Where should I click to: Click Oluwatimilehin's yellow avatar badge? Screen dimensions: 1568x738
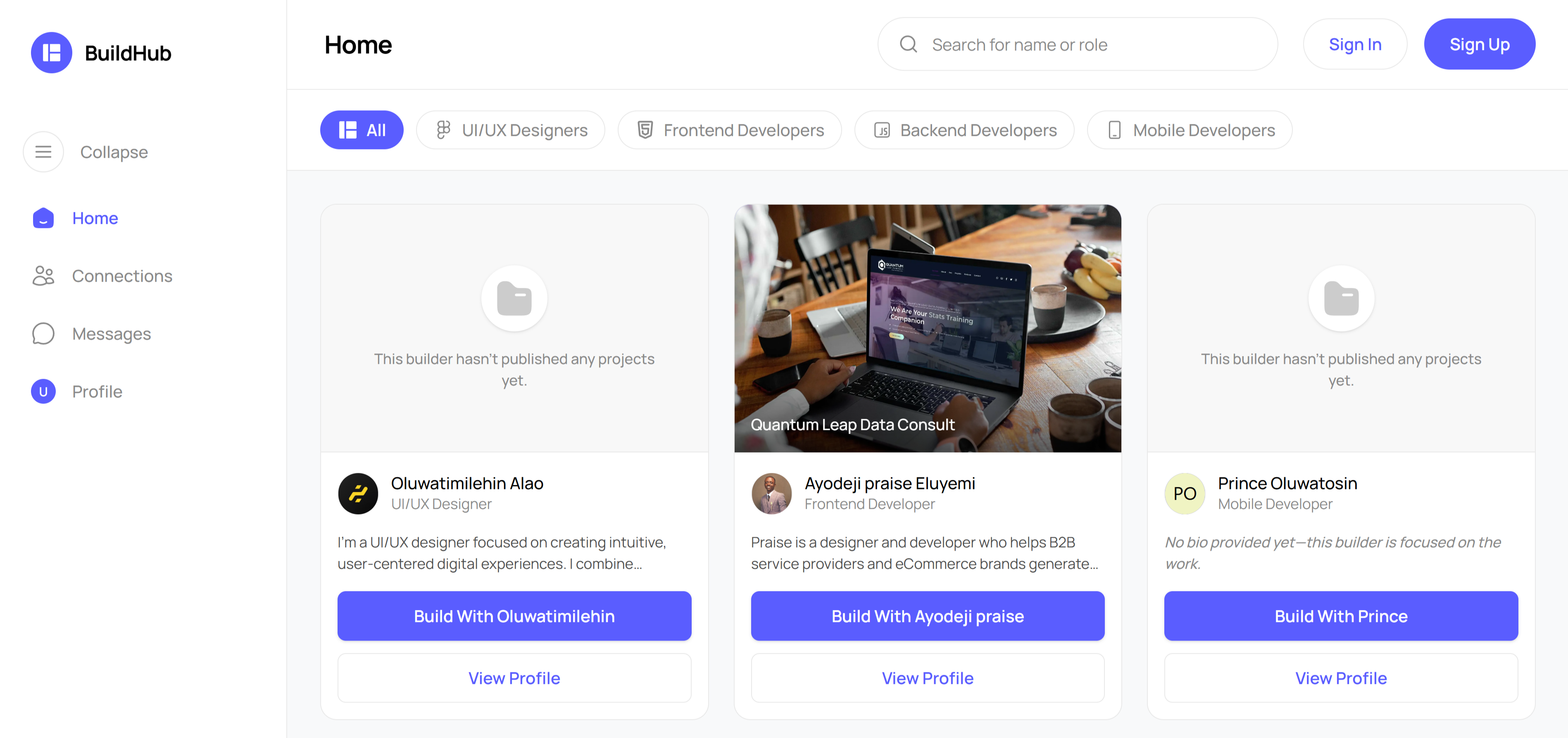359,494
